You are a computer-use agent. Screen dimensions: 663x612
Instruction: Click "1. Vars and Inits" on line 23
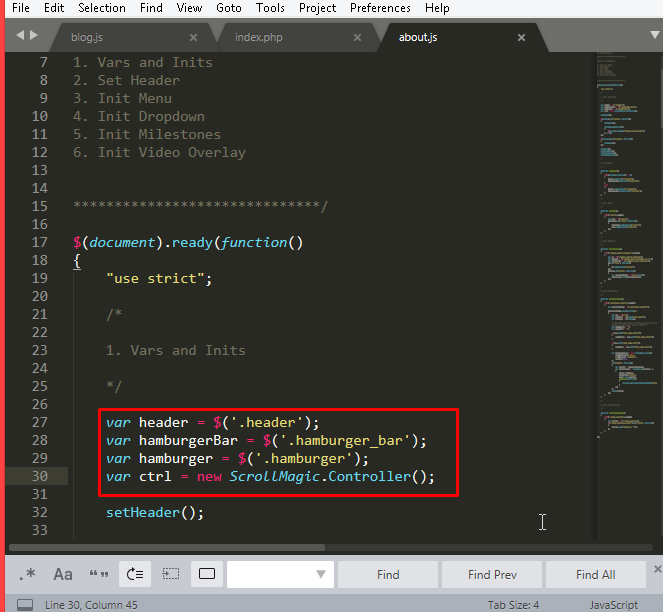pos(175,351)
